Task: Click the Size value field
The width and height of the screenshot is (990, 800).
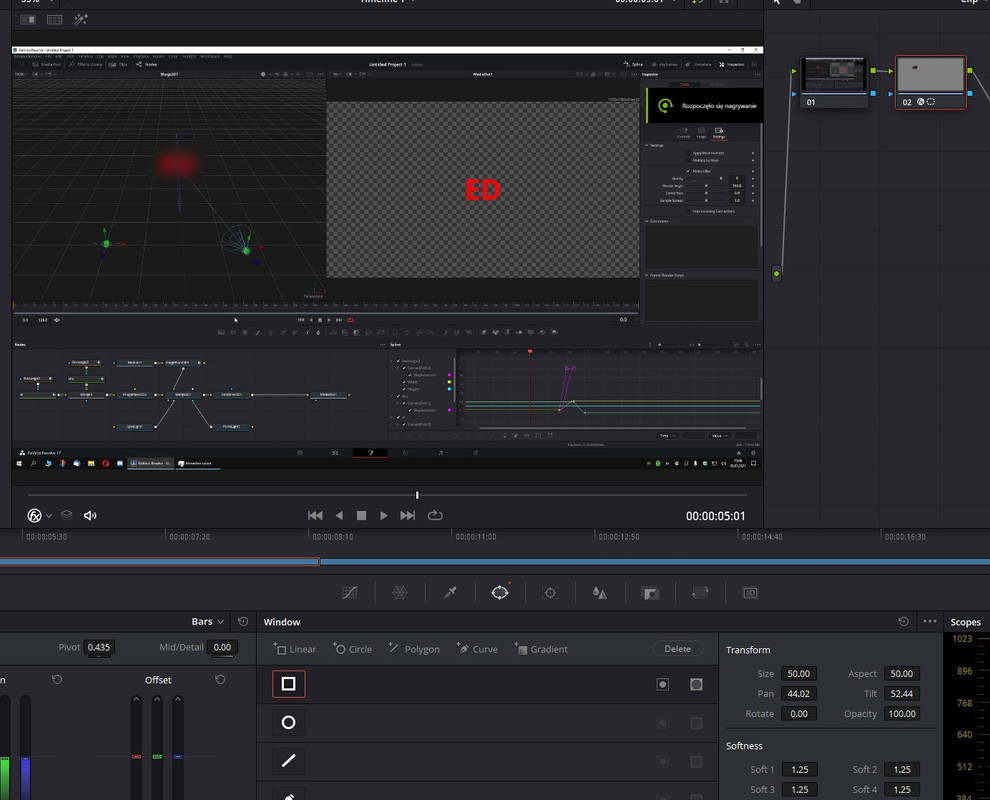Action: [x=799, y=674]
